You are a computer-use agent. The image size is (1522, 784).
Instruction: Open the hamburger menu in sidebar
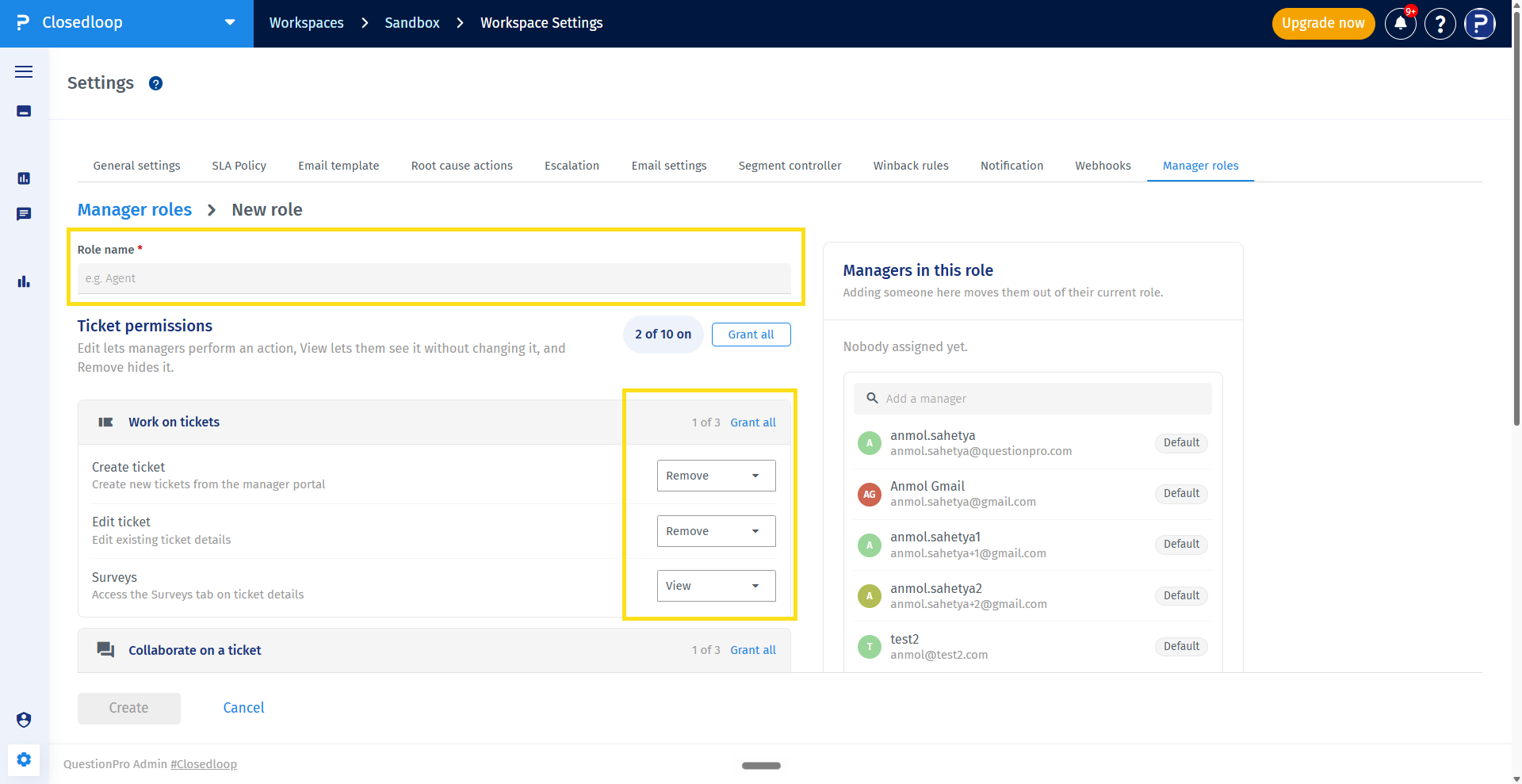(x=24, y=71)
